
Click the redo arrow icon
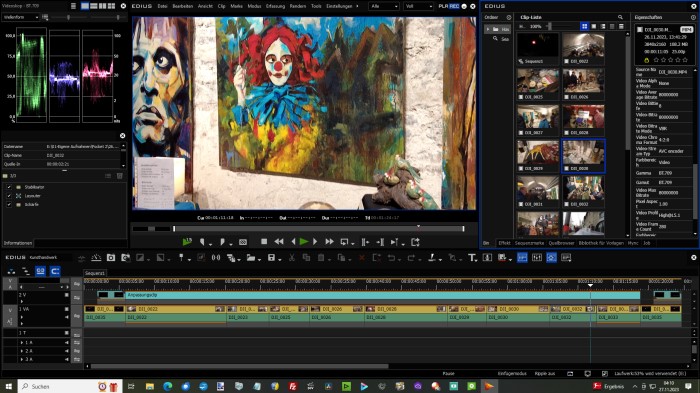pos(411,258)
